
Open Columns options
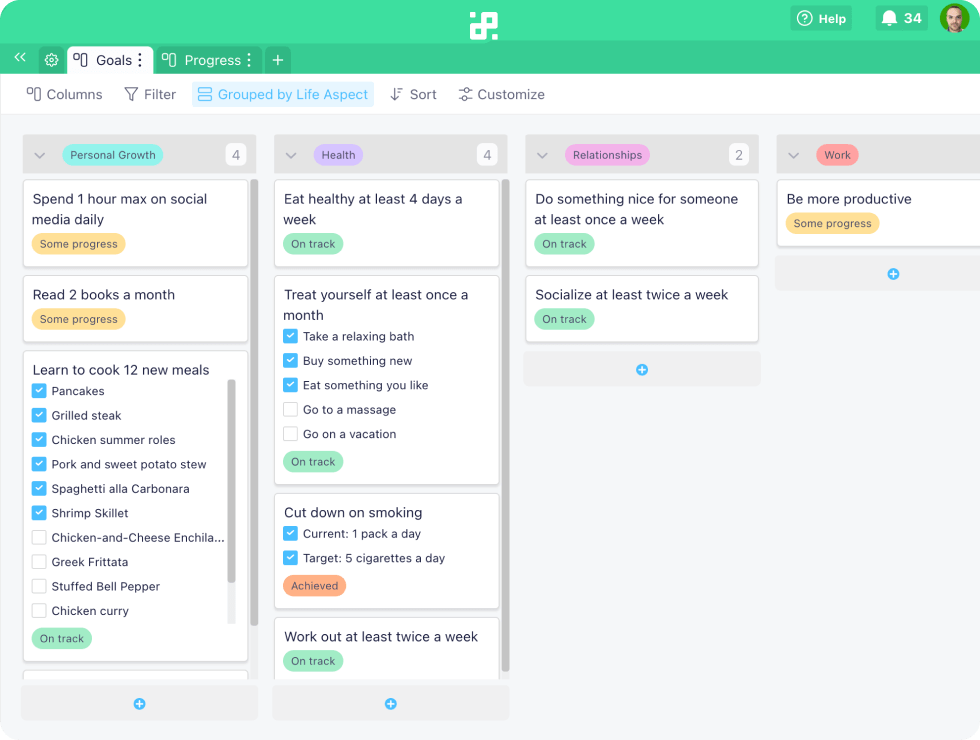pos(64,94)
